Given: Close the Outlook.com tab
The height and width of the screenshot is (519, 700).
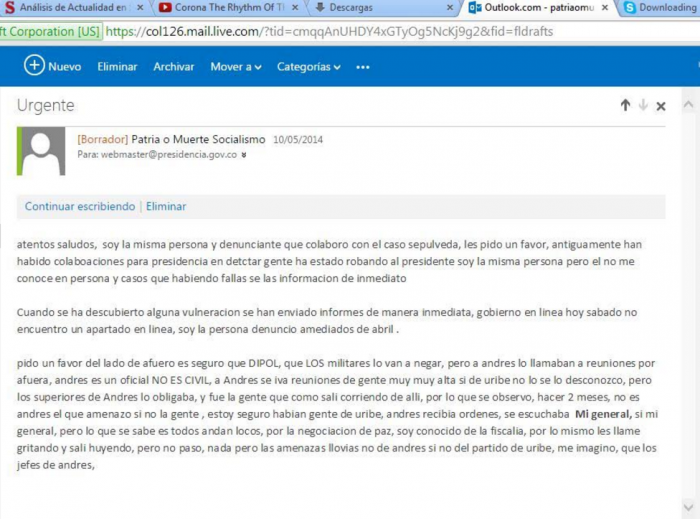Looking at the screenshot, I should (x=605, y=8).
